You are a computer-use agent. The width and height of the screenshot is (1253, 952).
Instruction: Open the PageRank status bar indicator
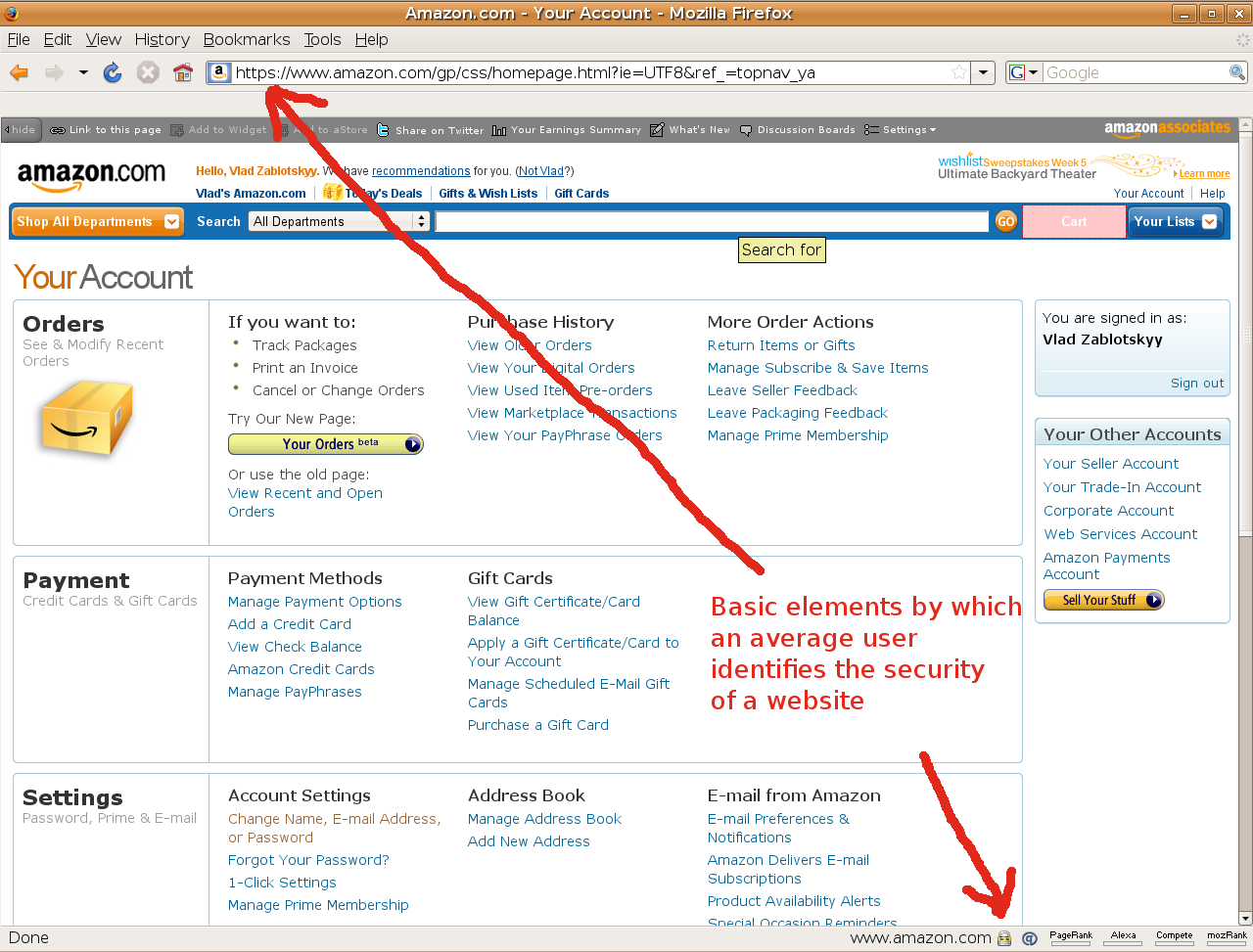[x=1071, y=937]
